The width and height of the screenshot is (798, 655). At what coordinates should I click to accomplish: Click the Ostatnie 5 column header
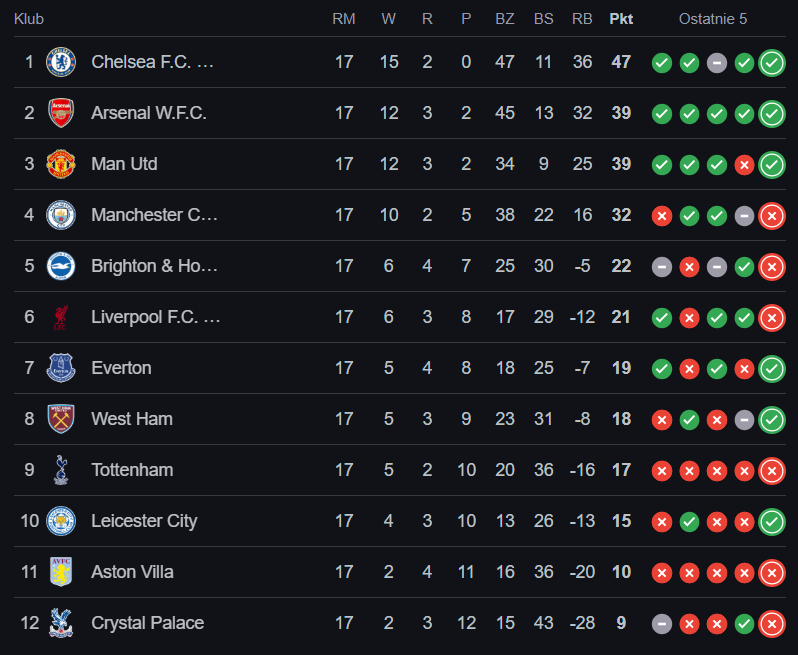click(x=712, y=19)
